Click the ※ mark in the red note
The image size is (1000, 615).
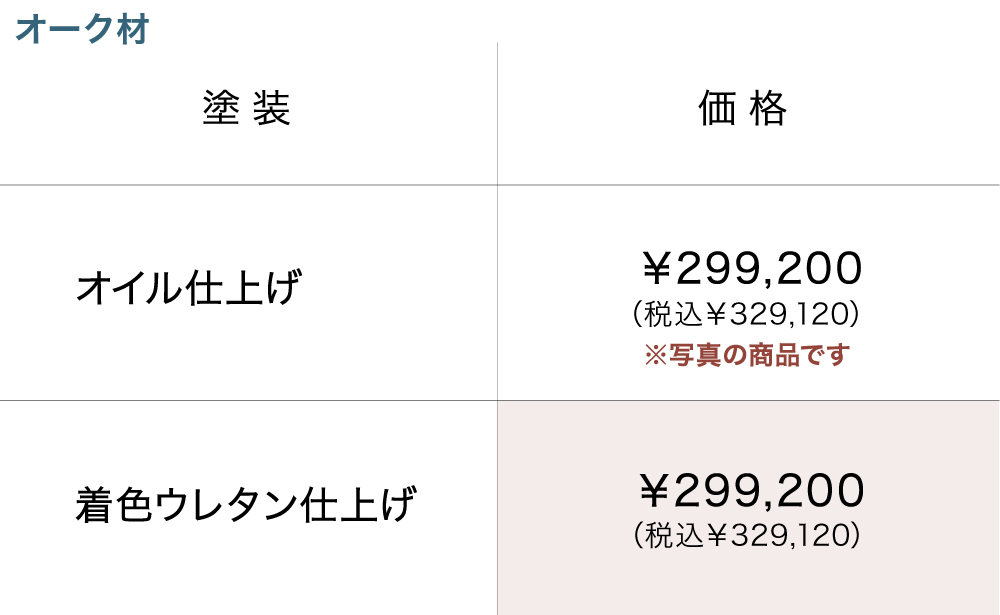654,355
